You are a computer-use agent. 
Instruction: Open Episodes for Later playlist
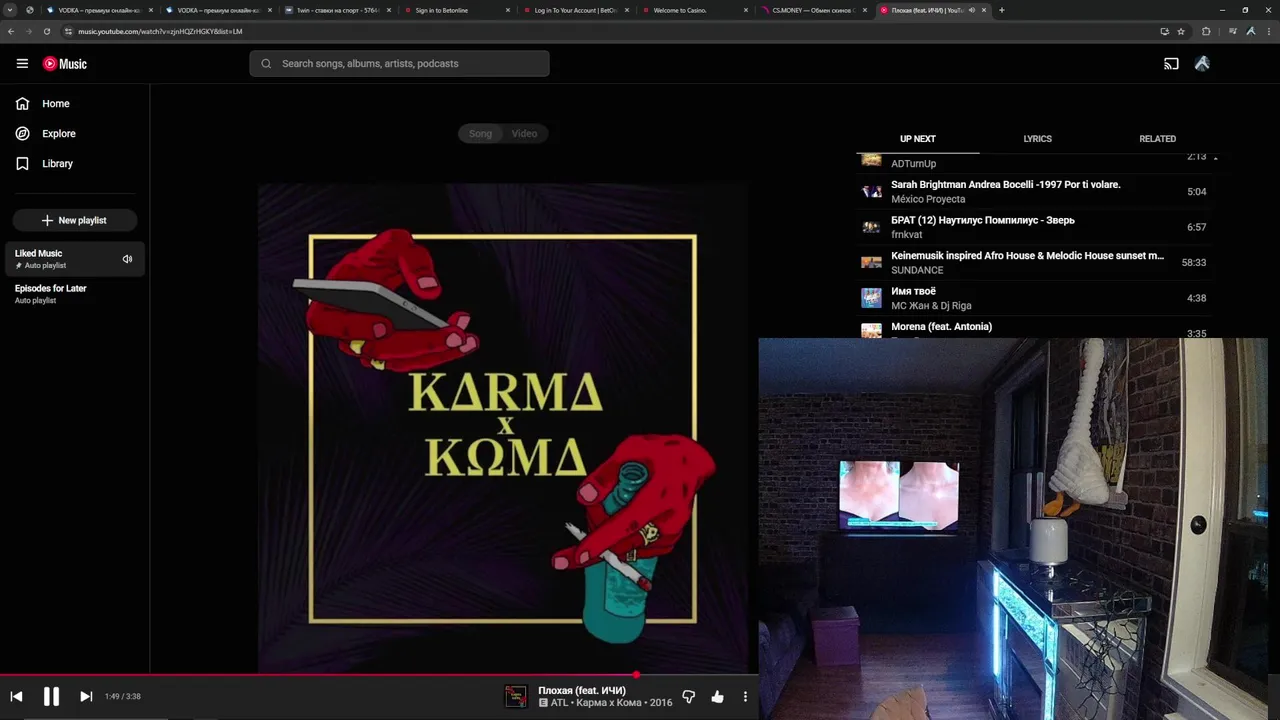click(75, 294)
